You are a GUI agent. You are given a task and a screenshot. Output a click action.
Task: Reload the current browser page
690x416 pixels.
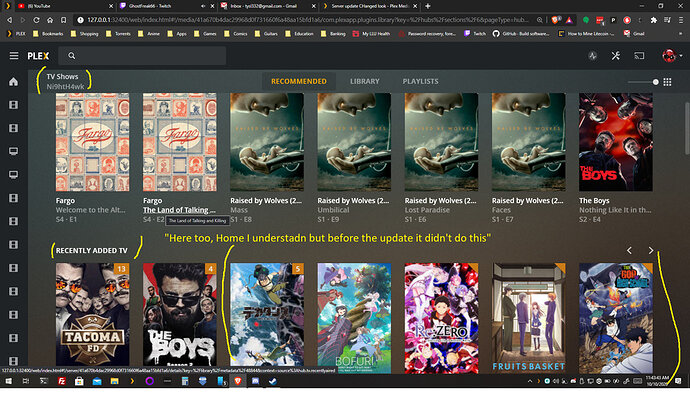[x=36, y=20]
